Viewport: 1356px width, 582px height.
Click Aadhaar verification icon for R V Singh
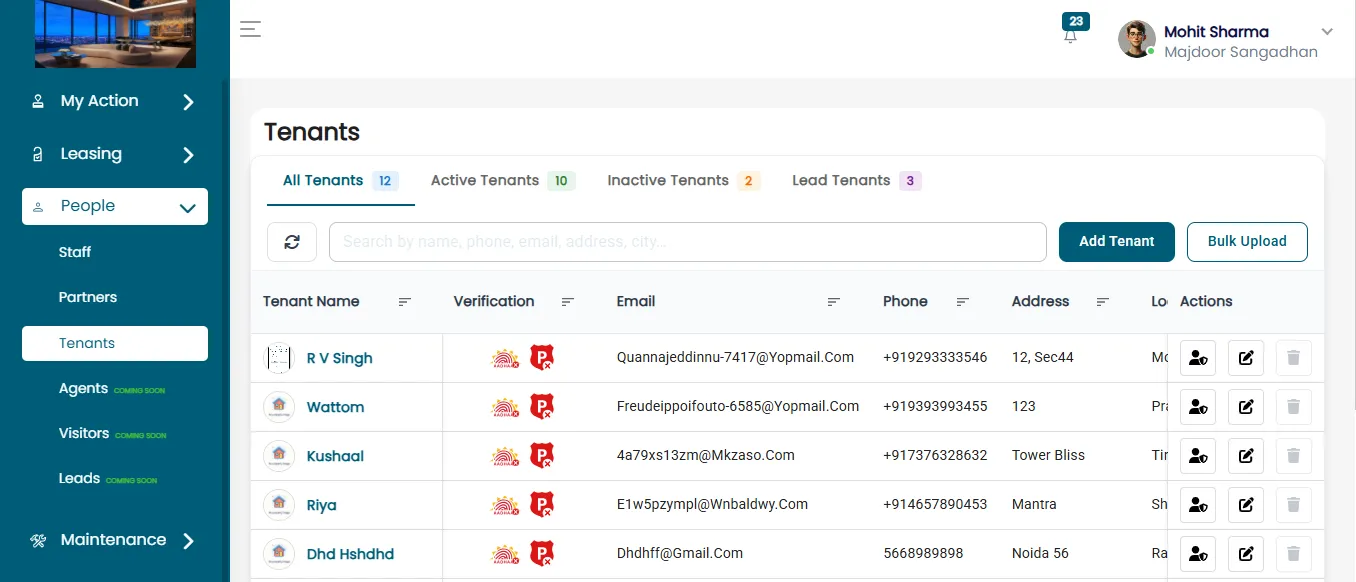click(506, 358)
